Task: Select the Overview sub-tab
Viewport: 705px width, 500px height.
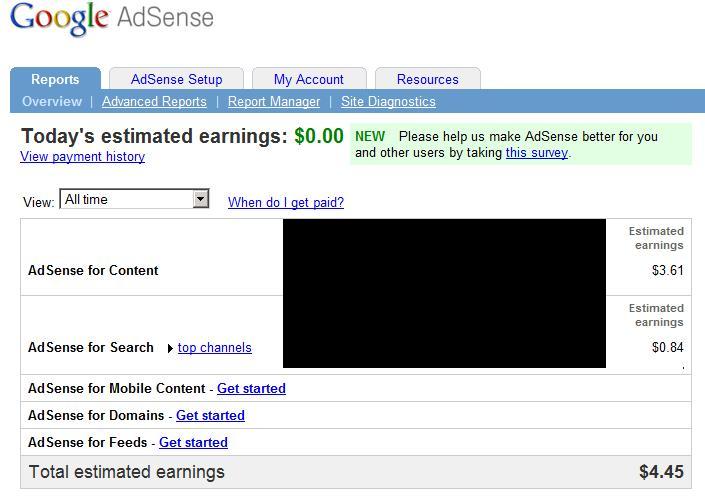Action: [52, 102]
